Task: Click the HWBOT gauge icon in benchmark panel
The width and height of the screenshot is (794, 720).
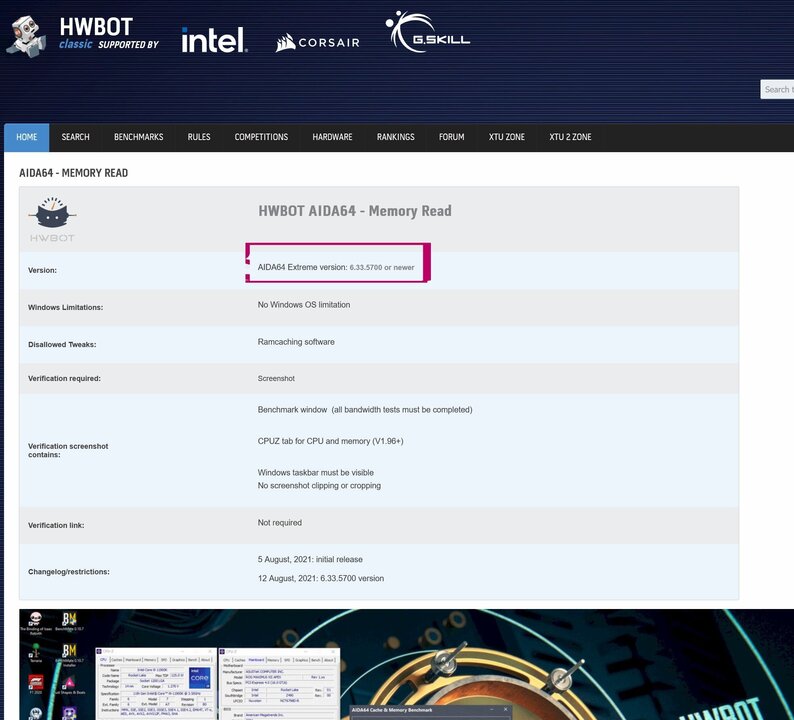Action: [x=52, y=220]
